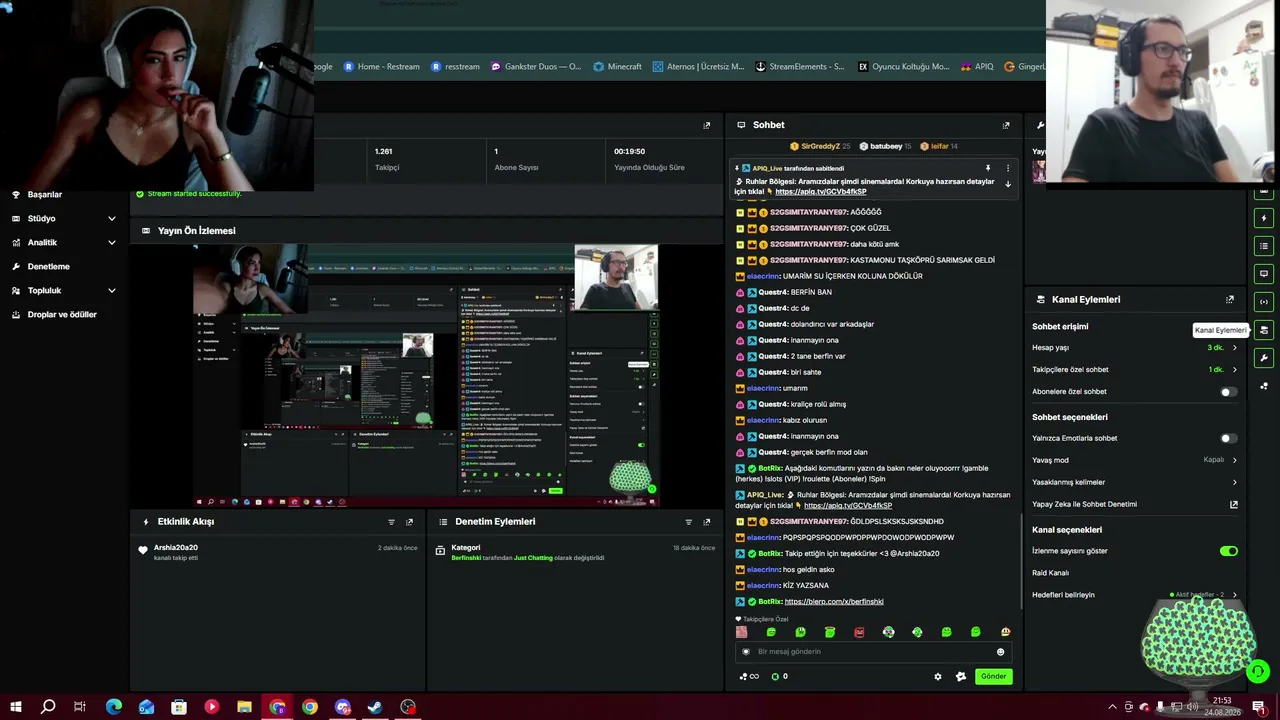Click the Gönder send button

click(x=993, y=677)
